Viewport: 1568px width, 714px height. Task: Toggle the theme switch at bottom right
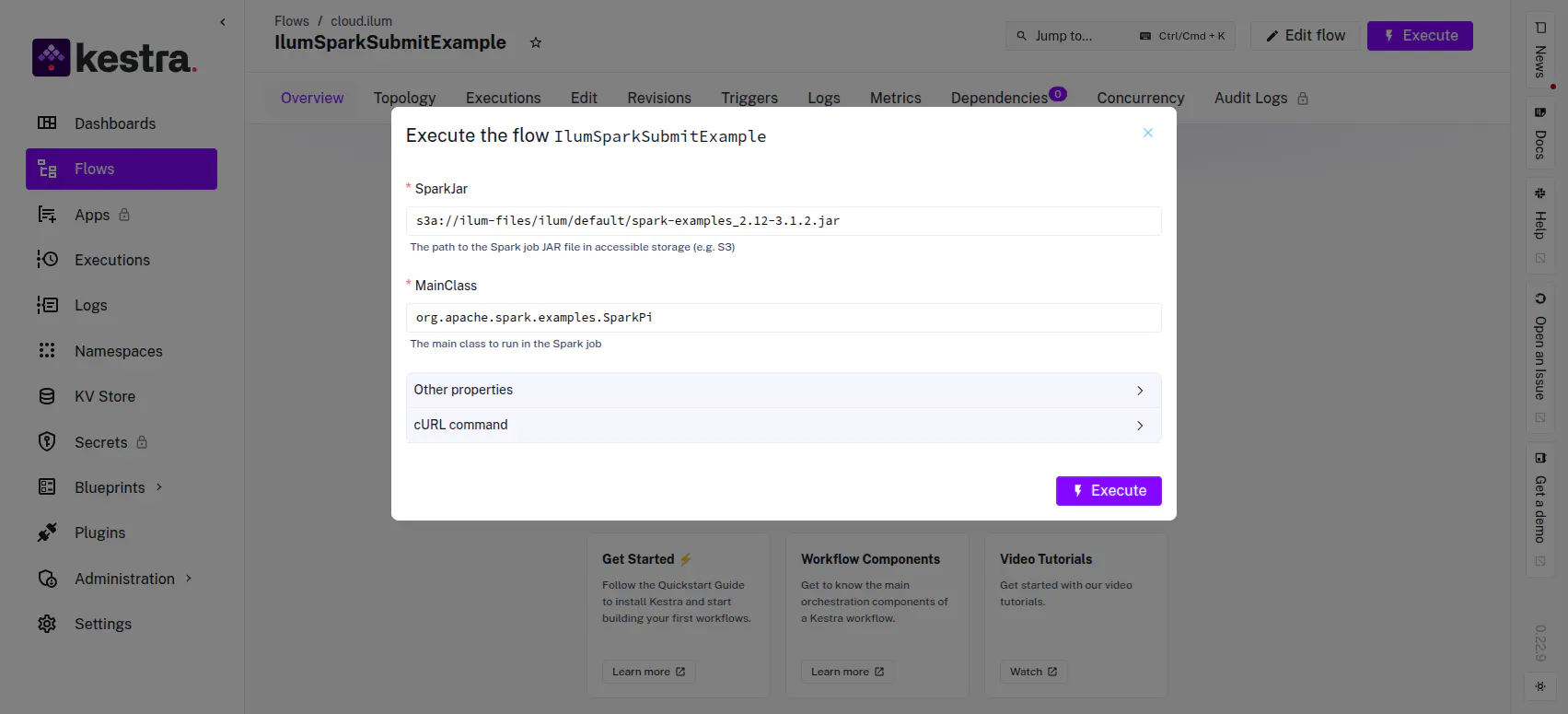click(1540, 686)
